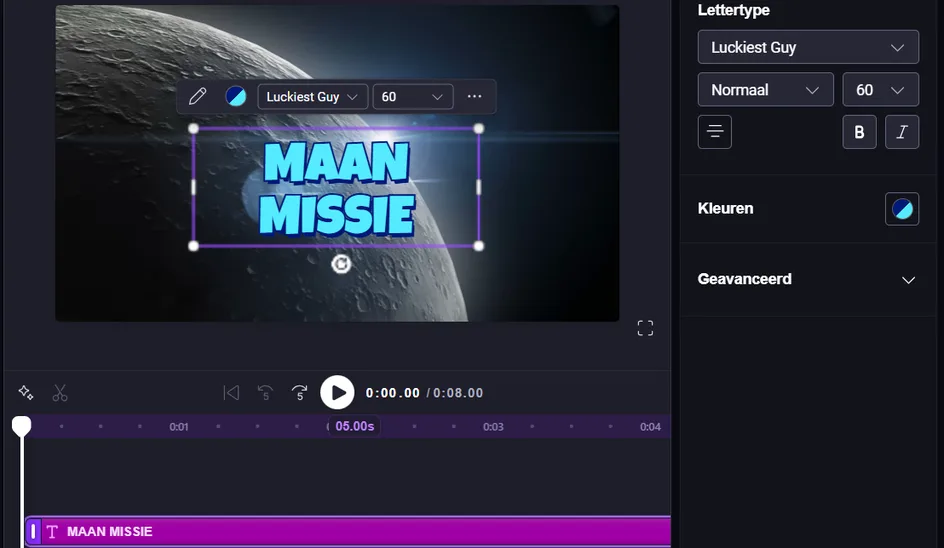Click the scissors split icon
944x548 pixels.
point(60,393)
